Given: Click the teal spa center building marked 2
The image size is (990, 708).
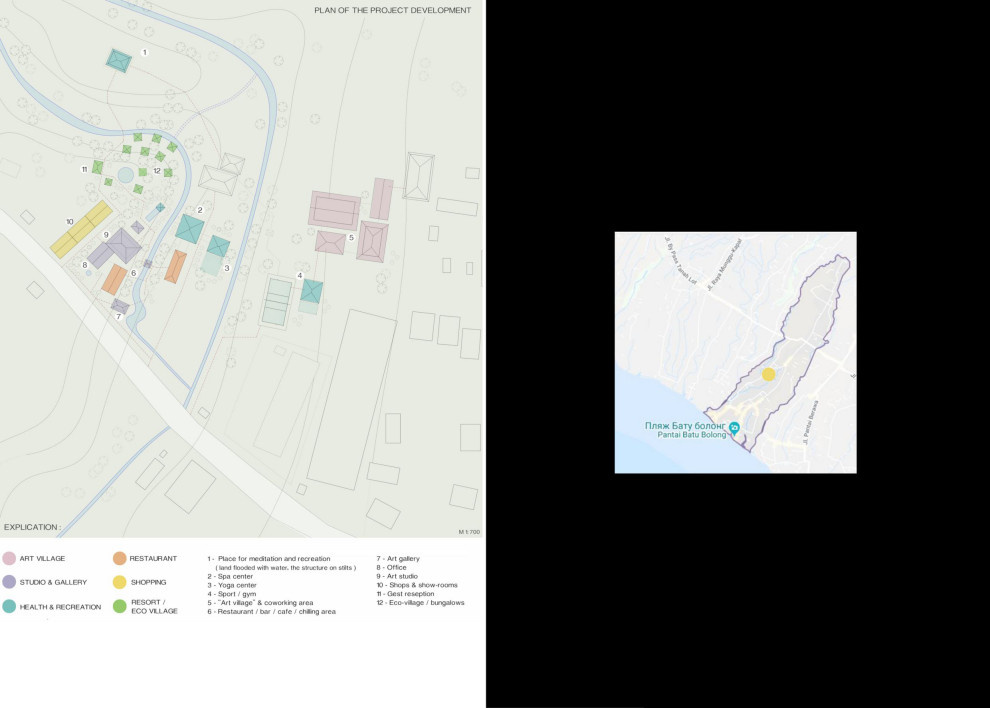Looking at the screenshot, I should 189,228.
